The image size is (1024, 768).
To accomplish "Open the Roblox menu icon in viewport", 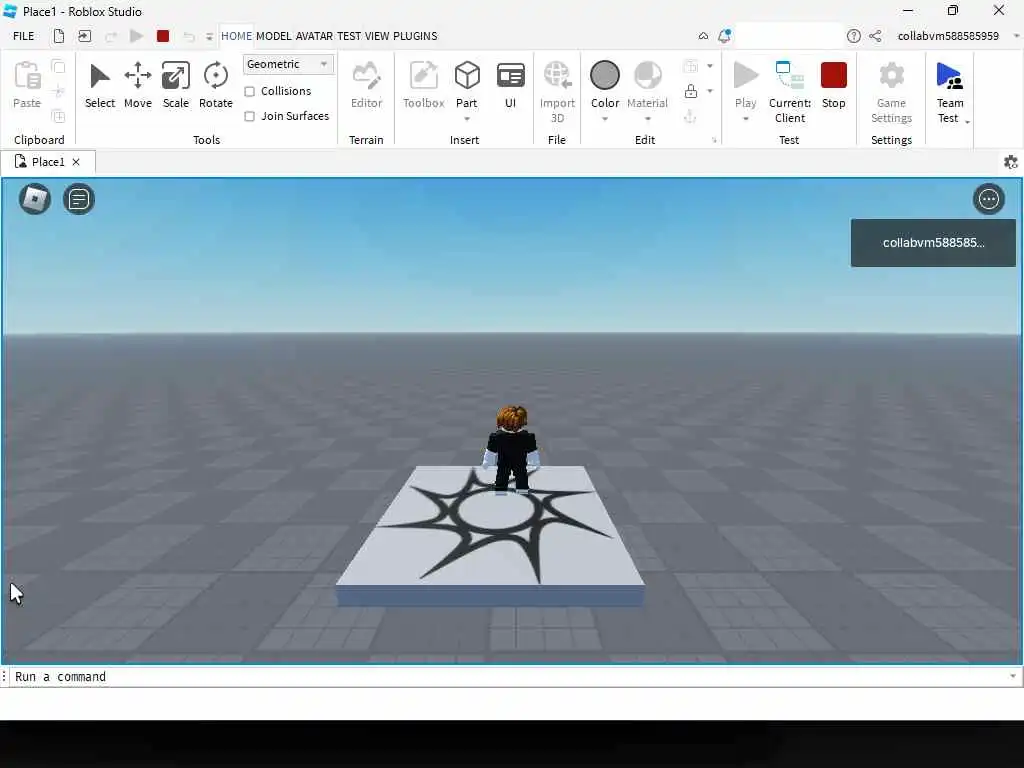I will [x=35, y=199].
